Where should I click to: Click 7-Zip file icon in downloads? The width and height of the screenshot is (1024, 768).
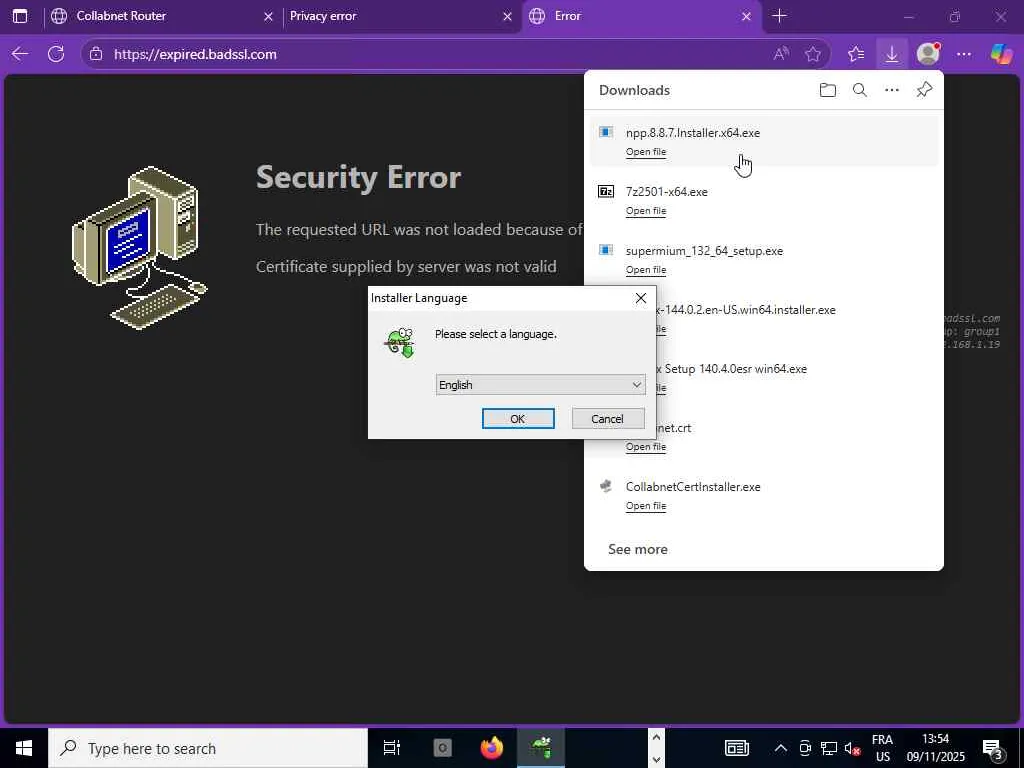pyautogui.click(x=606, y=191)
